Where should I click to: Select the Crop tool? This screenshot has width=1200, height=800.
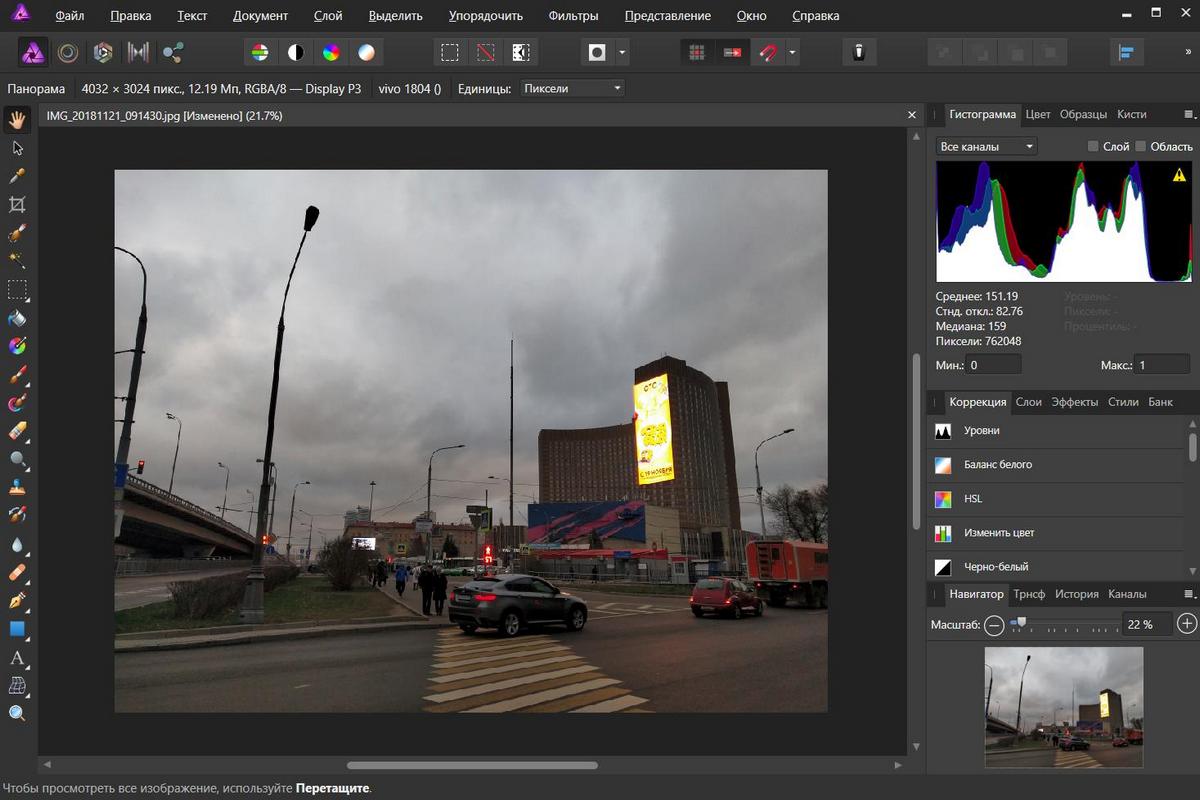17,204
